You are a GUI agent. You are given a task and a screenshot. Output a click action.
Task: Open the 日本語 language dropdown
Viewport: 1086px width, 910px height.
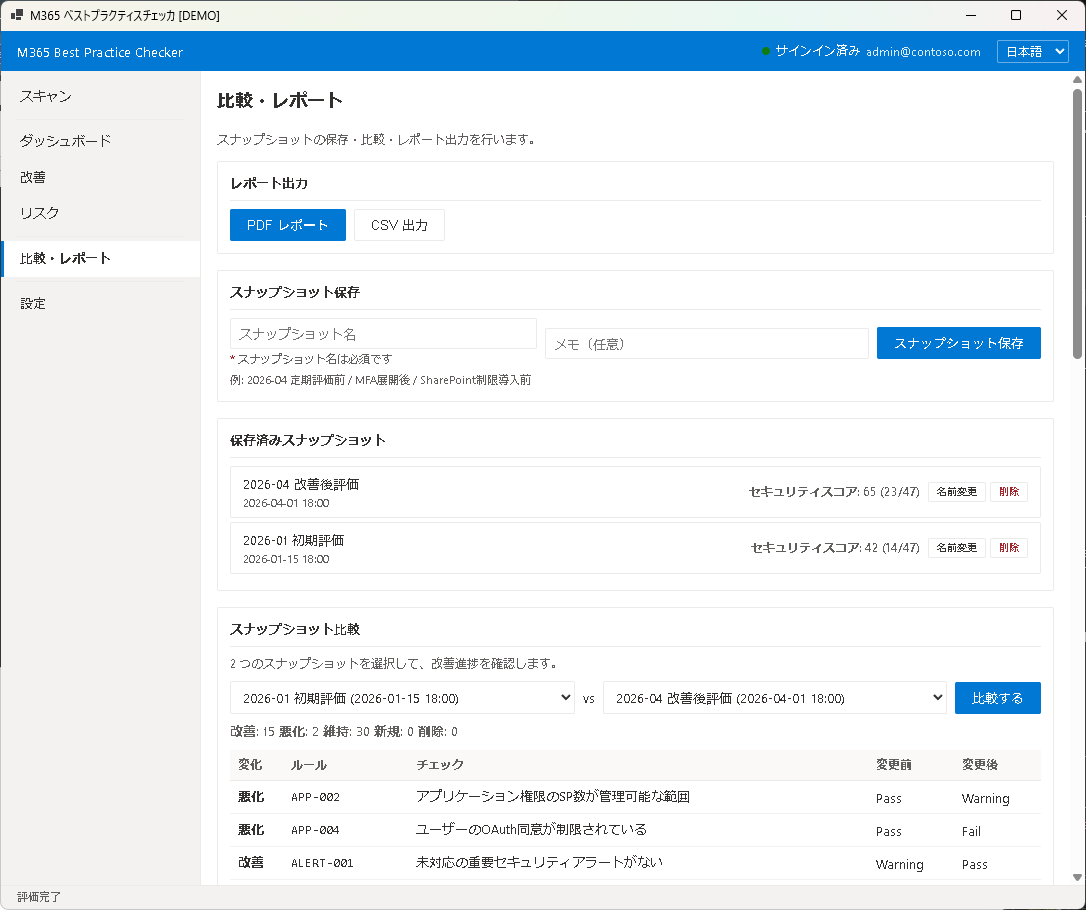[x=1032, y=52]
